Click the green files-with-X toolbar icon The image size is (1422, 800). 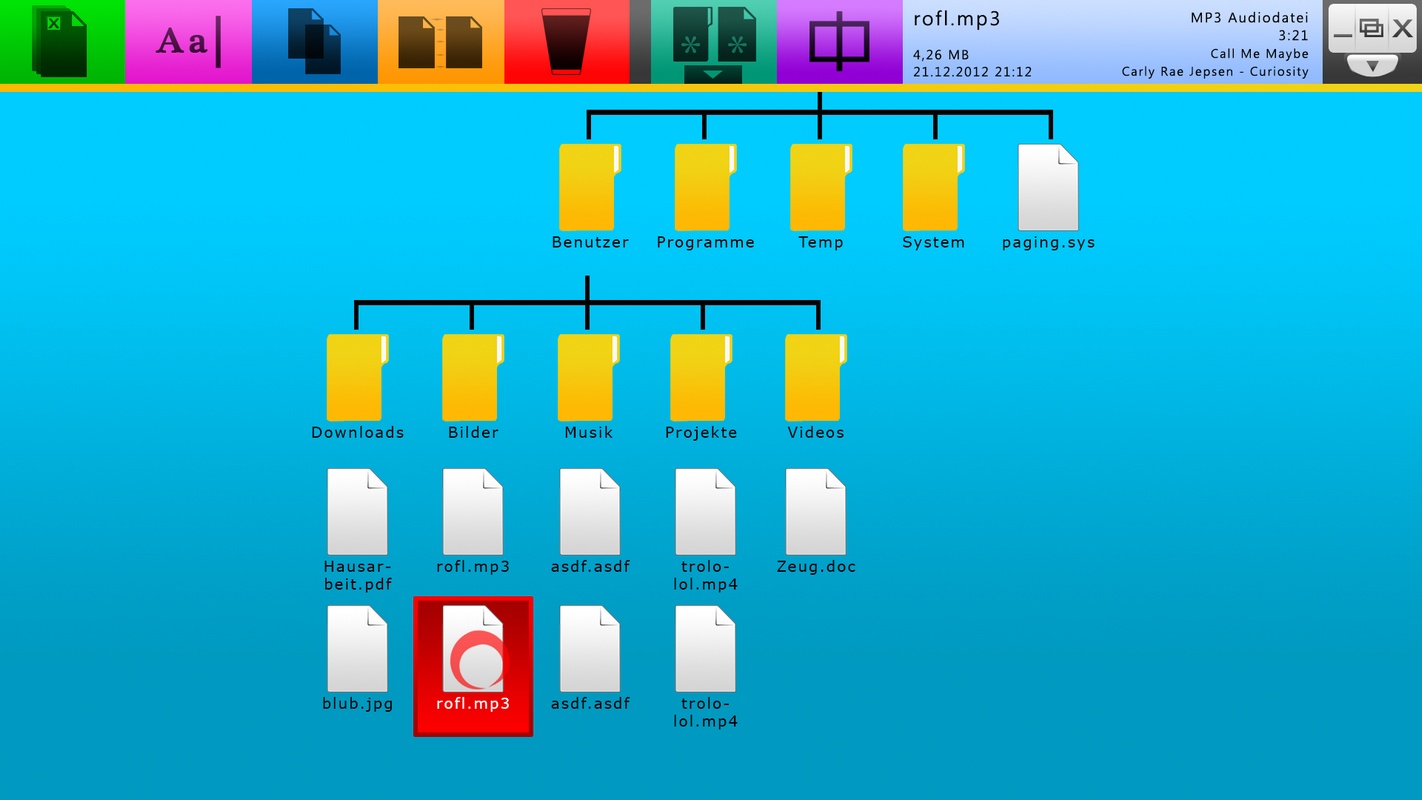click(x=62, y=42)
